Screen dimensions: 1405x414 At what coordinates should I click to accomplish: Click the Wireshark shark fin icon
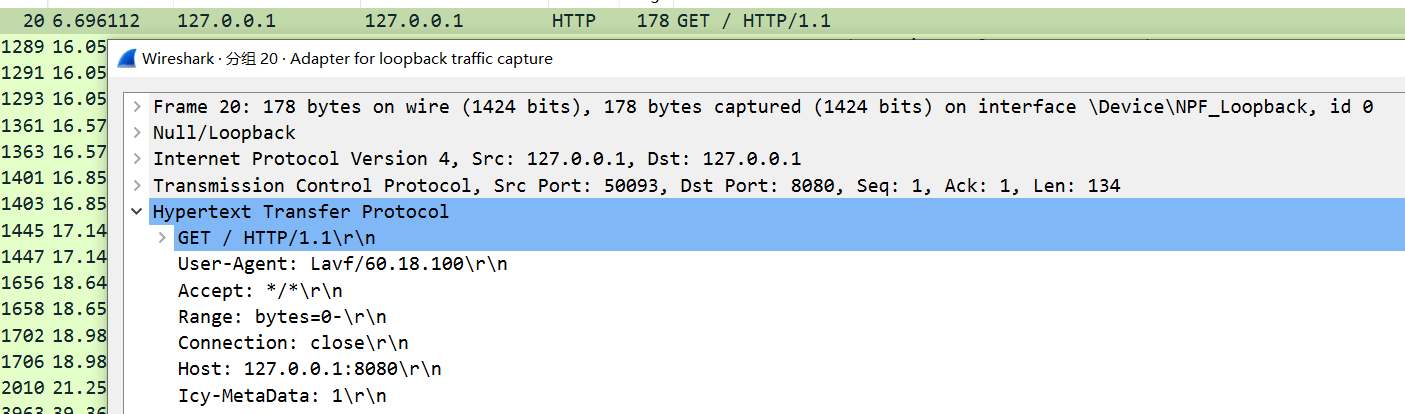click(x=126, y=59)
